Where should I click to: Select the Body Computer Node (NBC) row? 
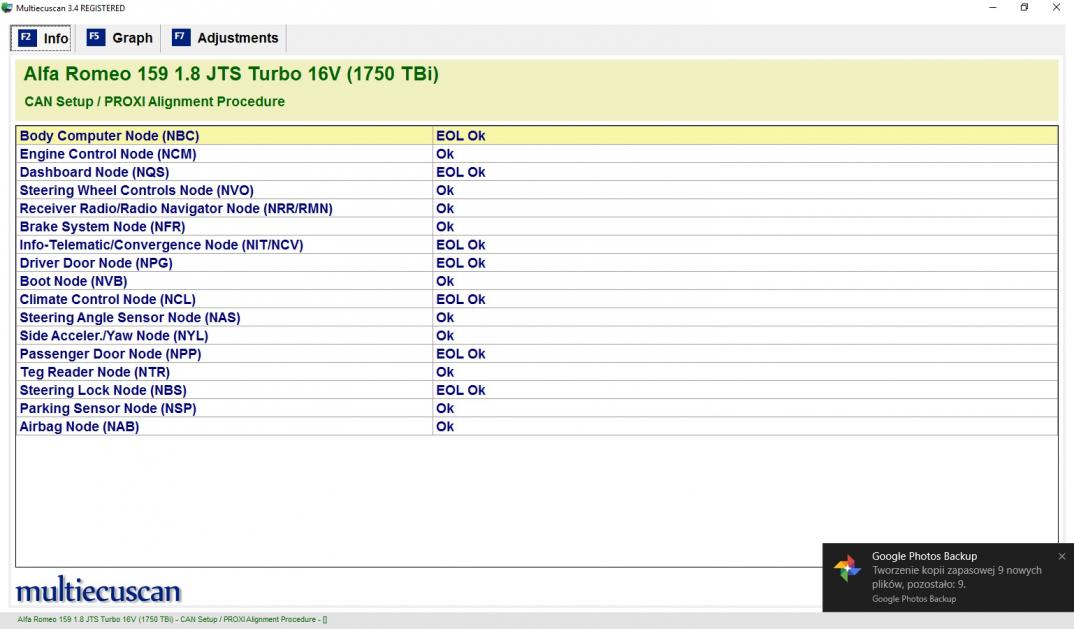pyautogui.click(x=537, y=136)
